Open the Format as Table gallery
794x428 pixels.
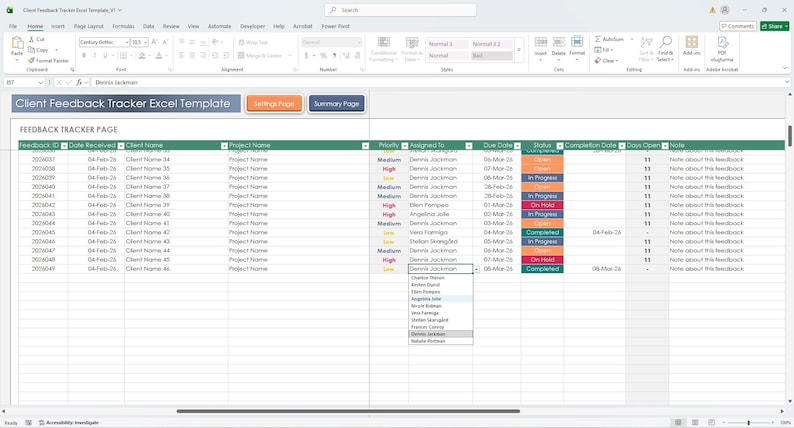point(412,49)
